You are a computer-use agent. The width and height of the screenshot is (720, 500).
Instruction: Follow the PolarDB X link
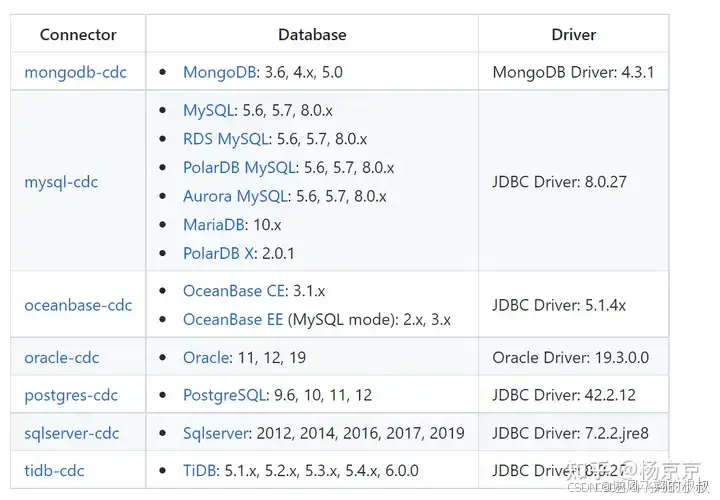click(x=218, y=253)
